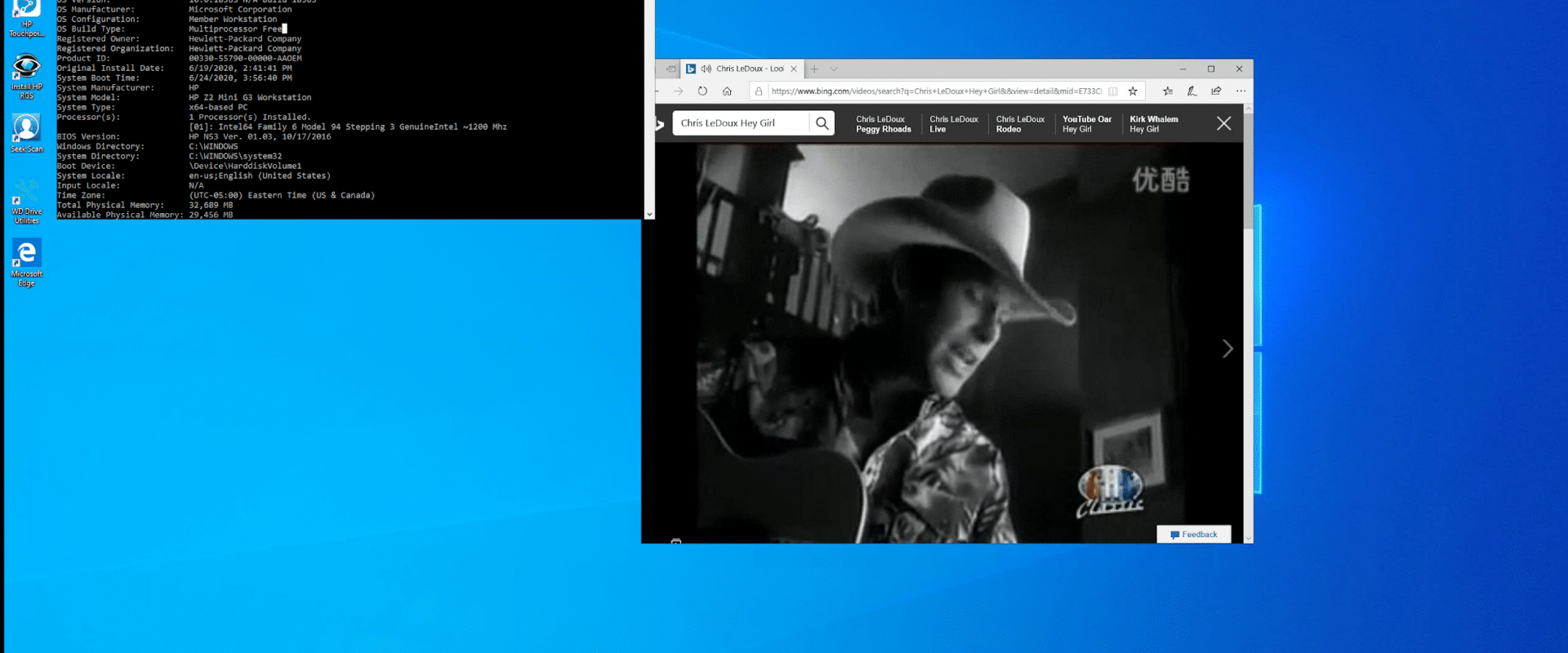Open the Favorites hub list

[1168, 91]
